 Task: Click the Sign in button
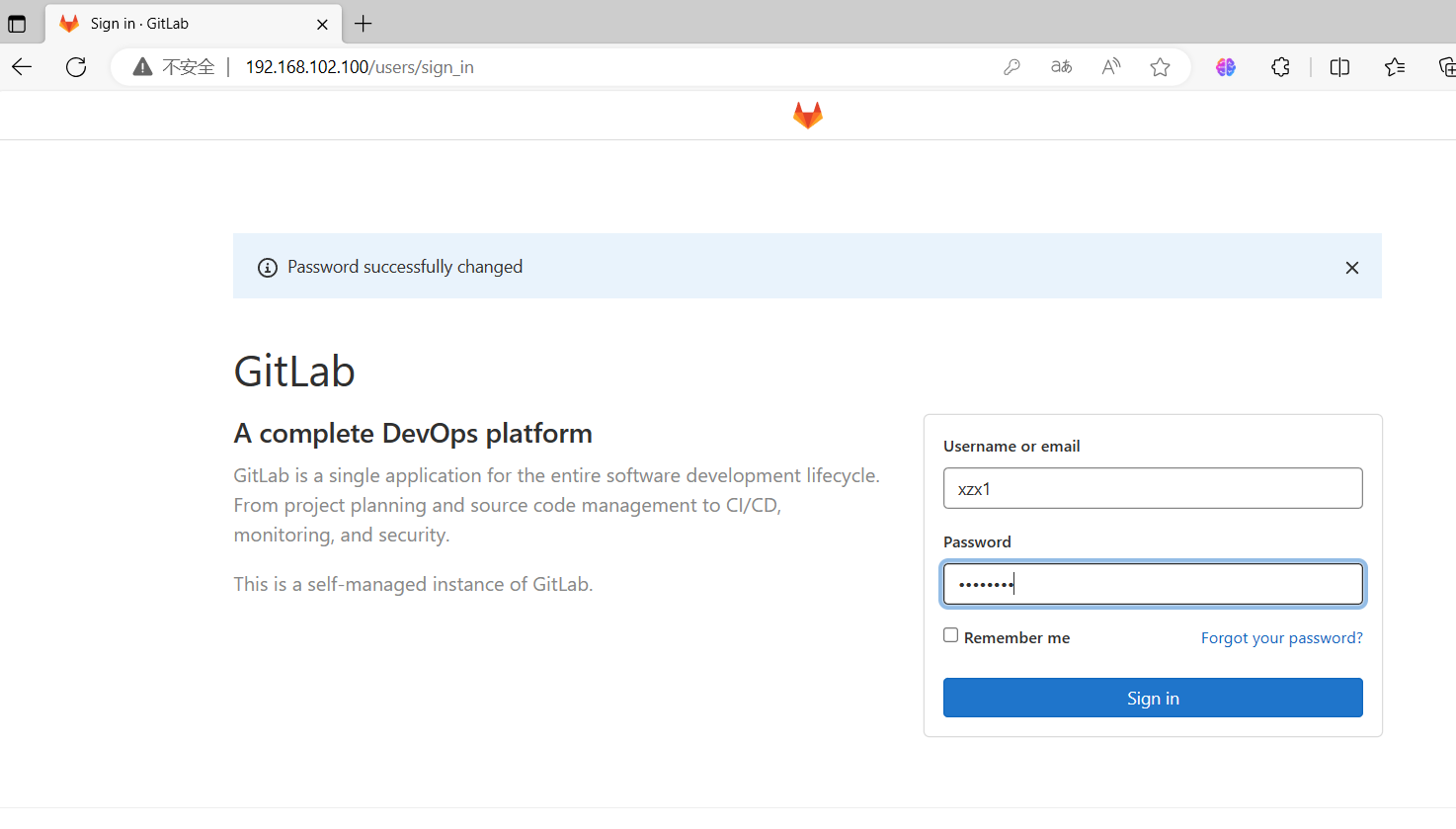[x=1152, y=698]
